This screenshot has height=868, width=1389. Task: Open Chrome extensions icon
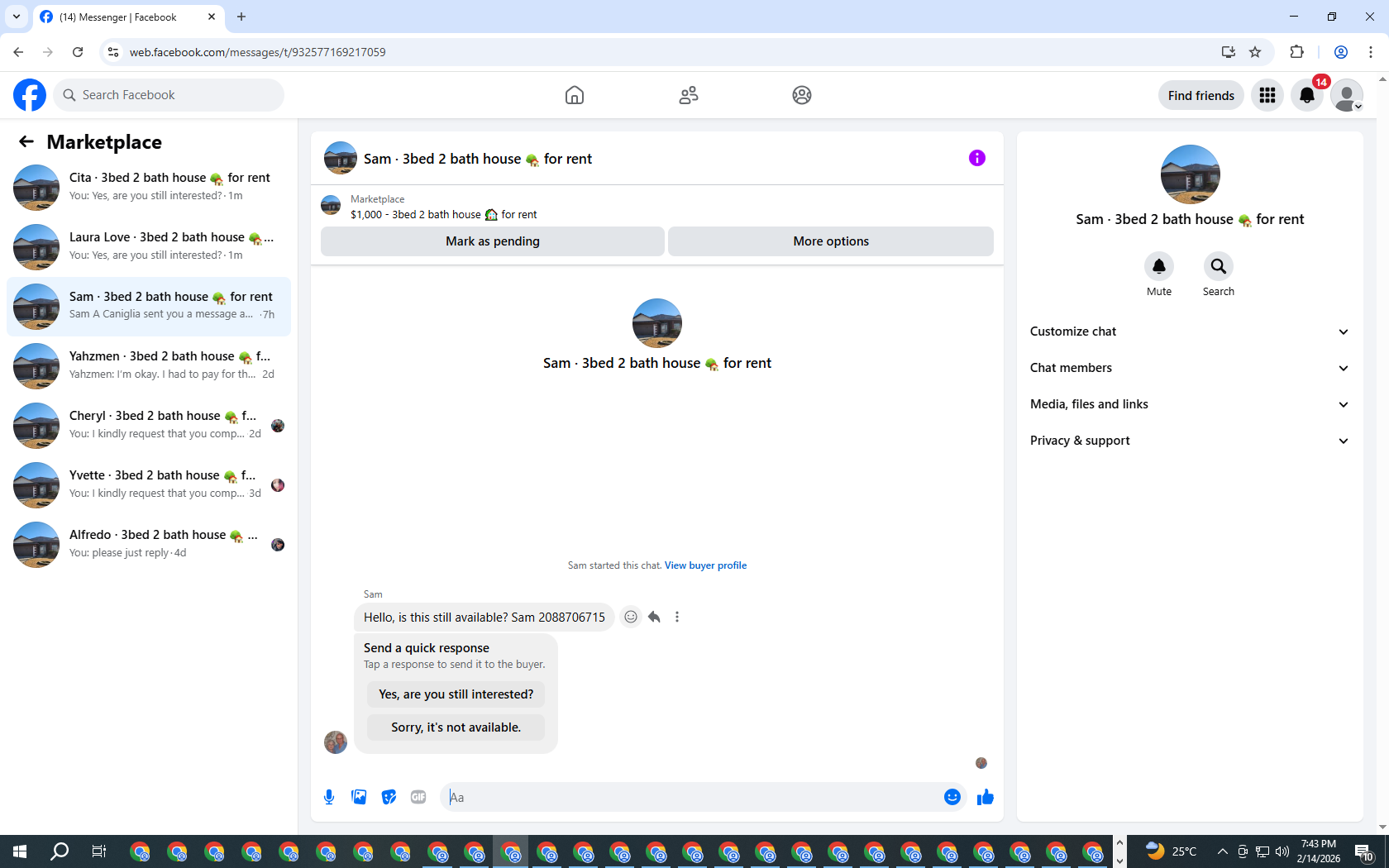pyautogui.click(x=1296, y=52)
